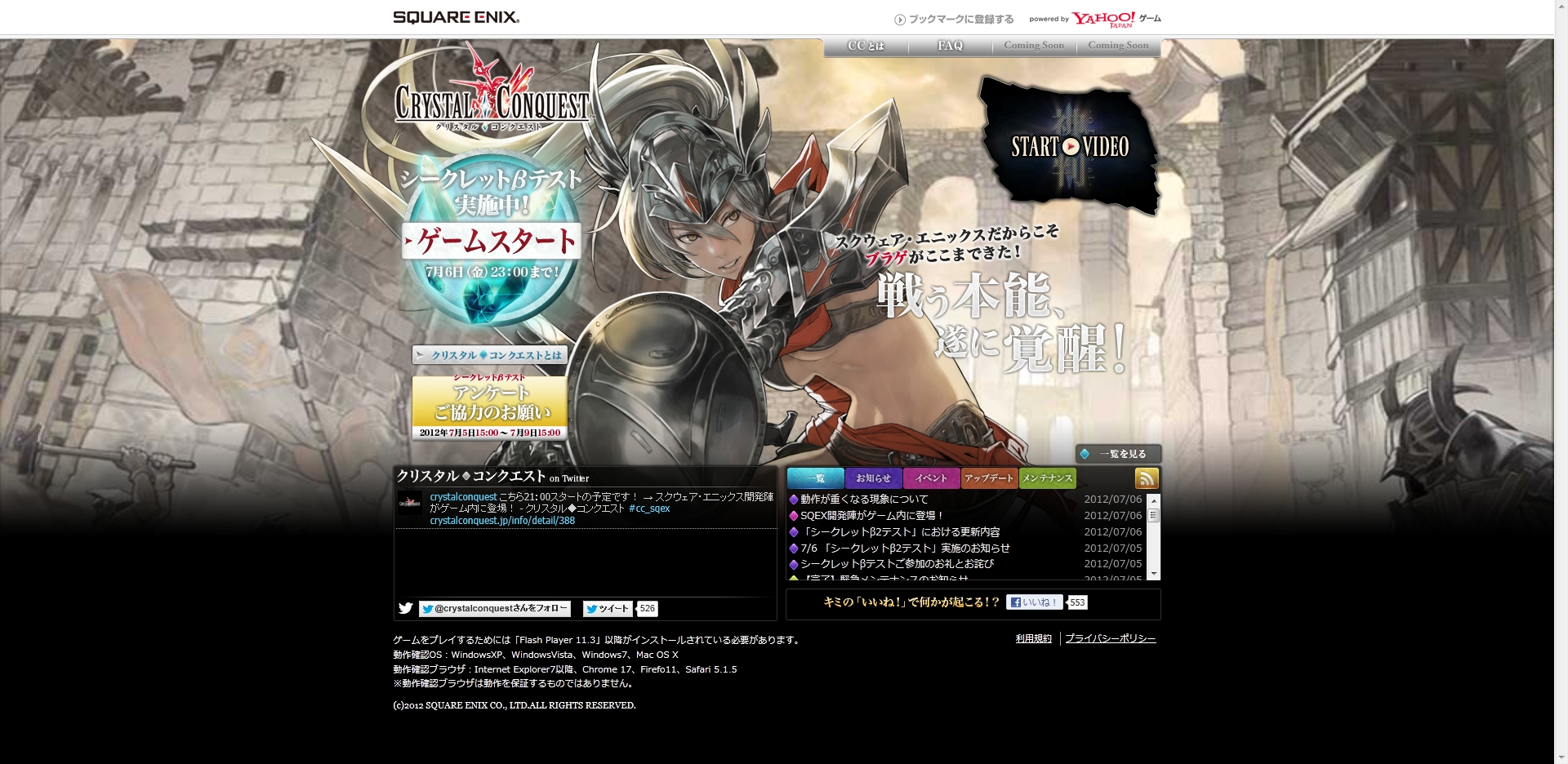Open the ブックマークに登録する bookmark link
Image resolution: width=1568 pixels, height=764 pixels.
tap(954, 20)
